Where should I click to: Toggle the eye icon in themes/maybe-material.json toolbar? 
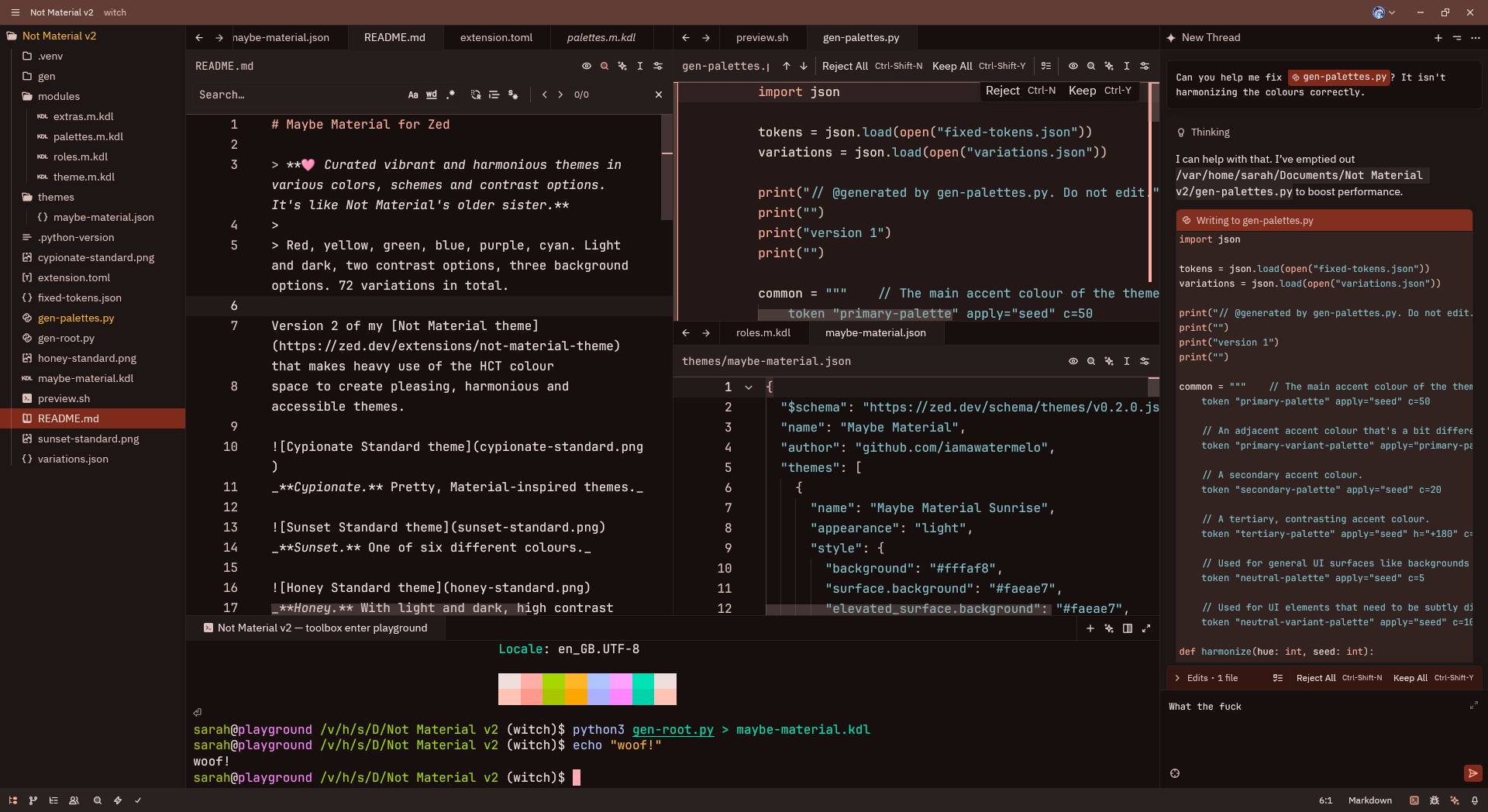coord(1073,361)
